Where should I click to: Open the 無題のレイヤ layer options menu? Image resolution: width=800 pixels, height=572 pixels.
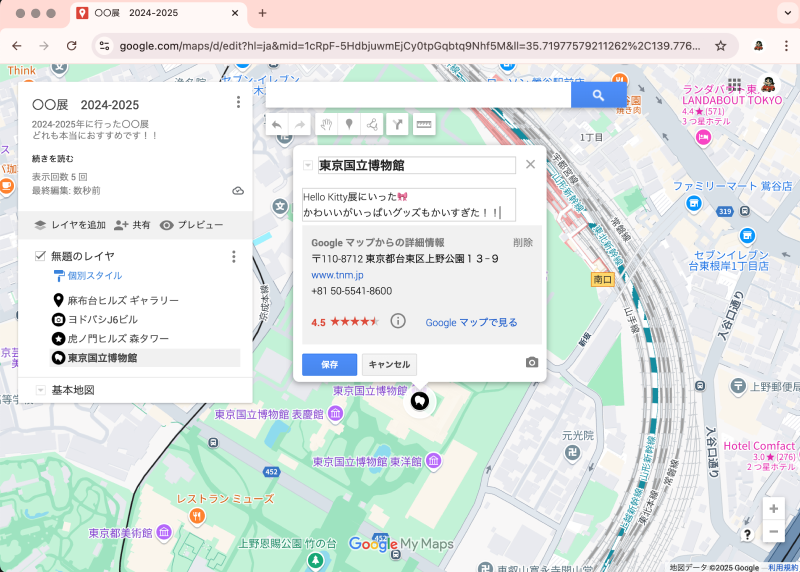coord(234,256)
